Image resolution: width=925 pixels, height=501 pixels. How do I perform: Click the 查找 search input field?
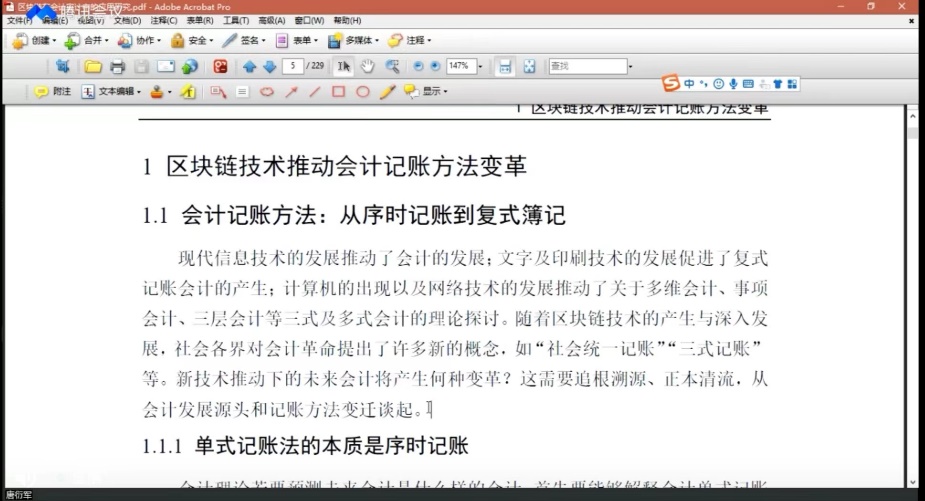(x=586, y=67)
